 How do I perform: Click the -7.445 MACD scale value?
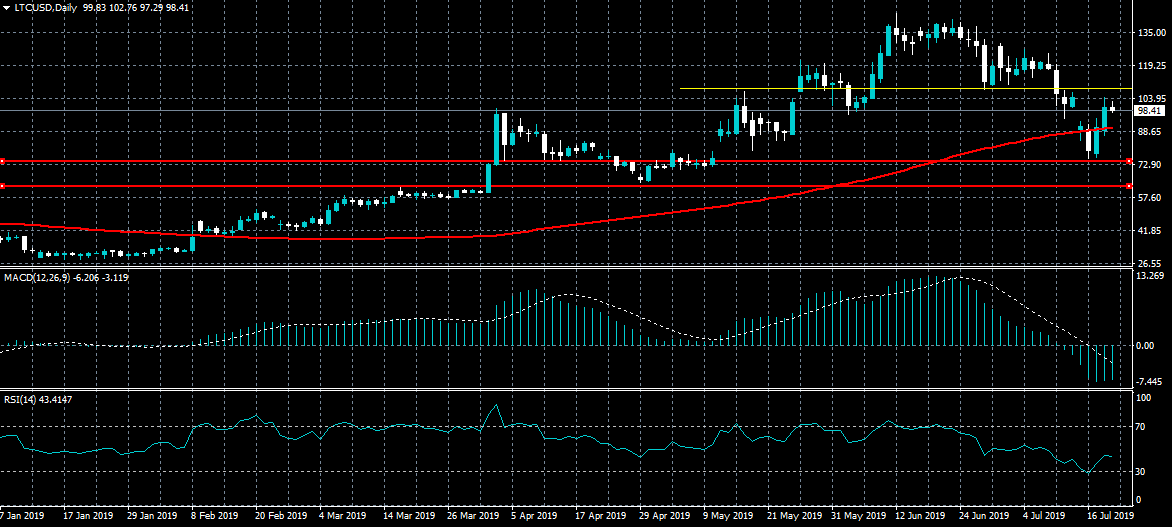pyautogui.click(x=1150, y=381)
